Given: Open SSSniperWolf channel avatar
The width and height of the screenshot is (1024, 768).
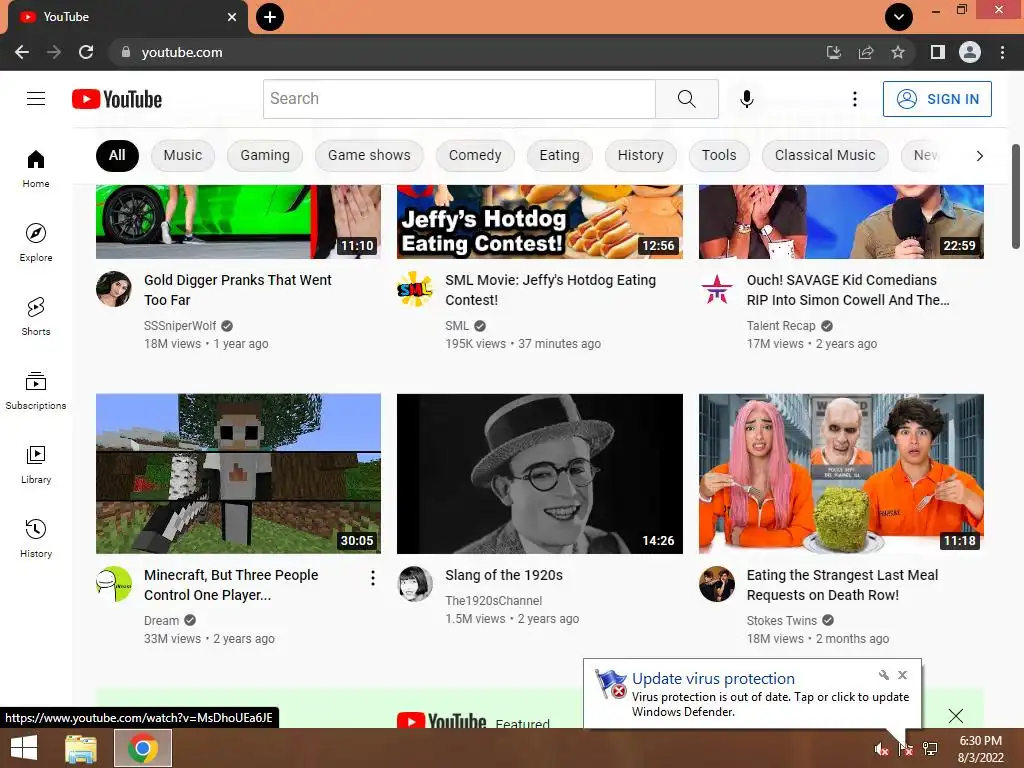Looking at the screenshot, I should (114, 289).
